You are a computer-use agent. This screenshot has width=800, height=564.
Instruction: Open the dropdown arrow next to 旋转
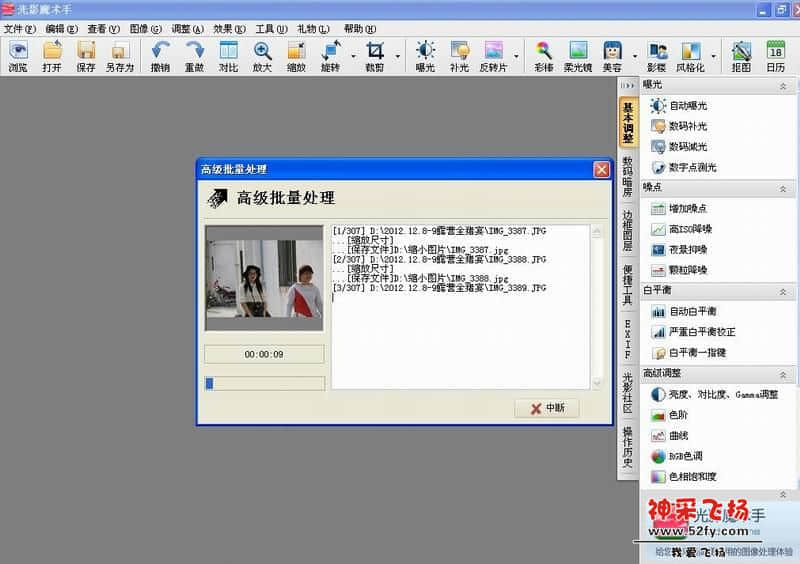354,56
